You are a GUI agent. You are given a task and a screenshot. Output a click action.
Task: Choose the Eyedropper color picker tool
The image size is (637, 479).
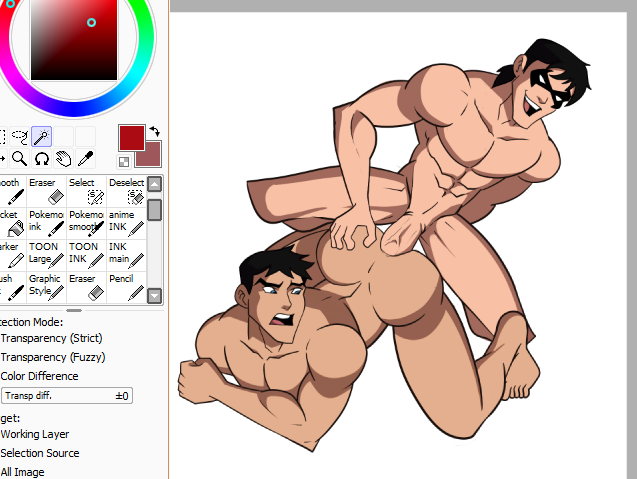86,158
